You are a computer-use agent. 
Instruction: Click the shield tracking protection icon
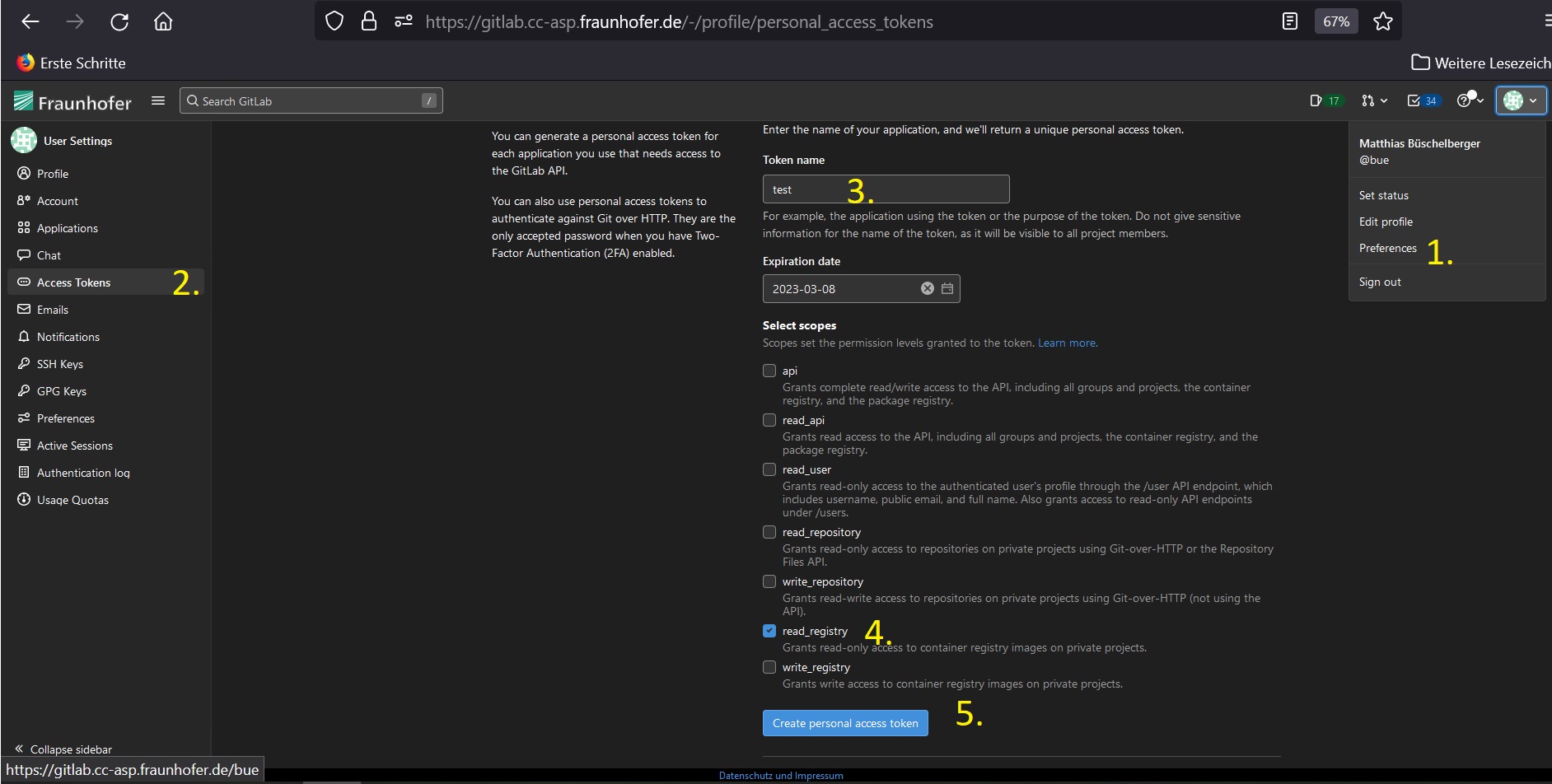[334, 21]
